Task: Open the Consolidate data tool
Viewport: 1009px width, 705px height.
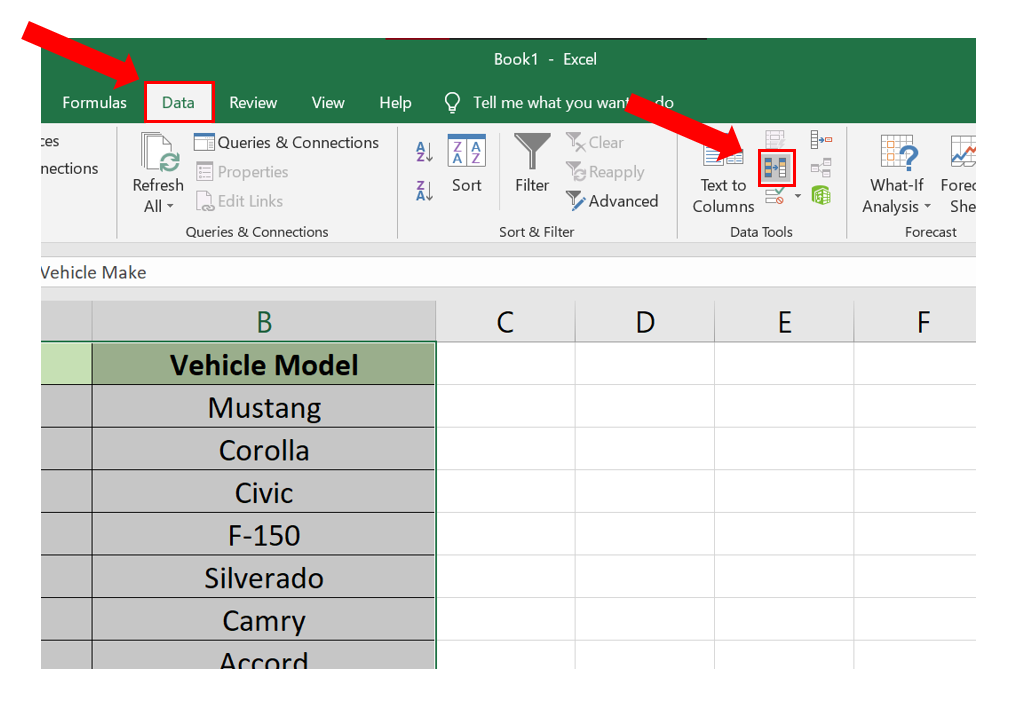Action: click(821, 139)
